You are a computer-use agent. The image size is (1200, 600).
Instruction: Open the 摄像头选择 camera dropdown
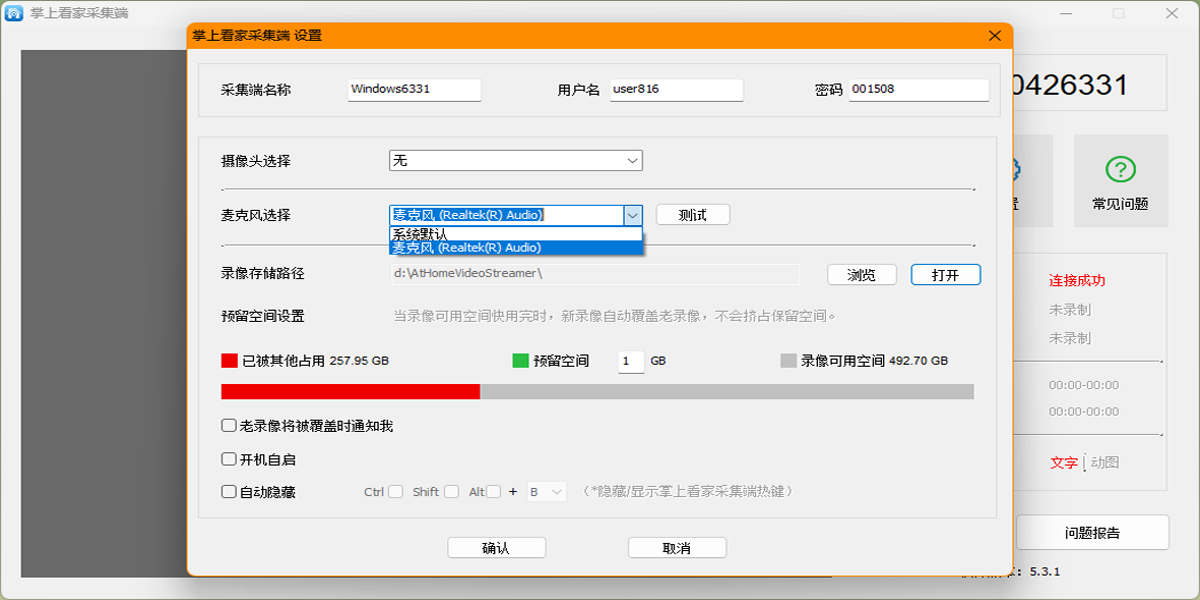coord(515,161)
